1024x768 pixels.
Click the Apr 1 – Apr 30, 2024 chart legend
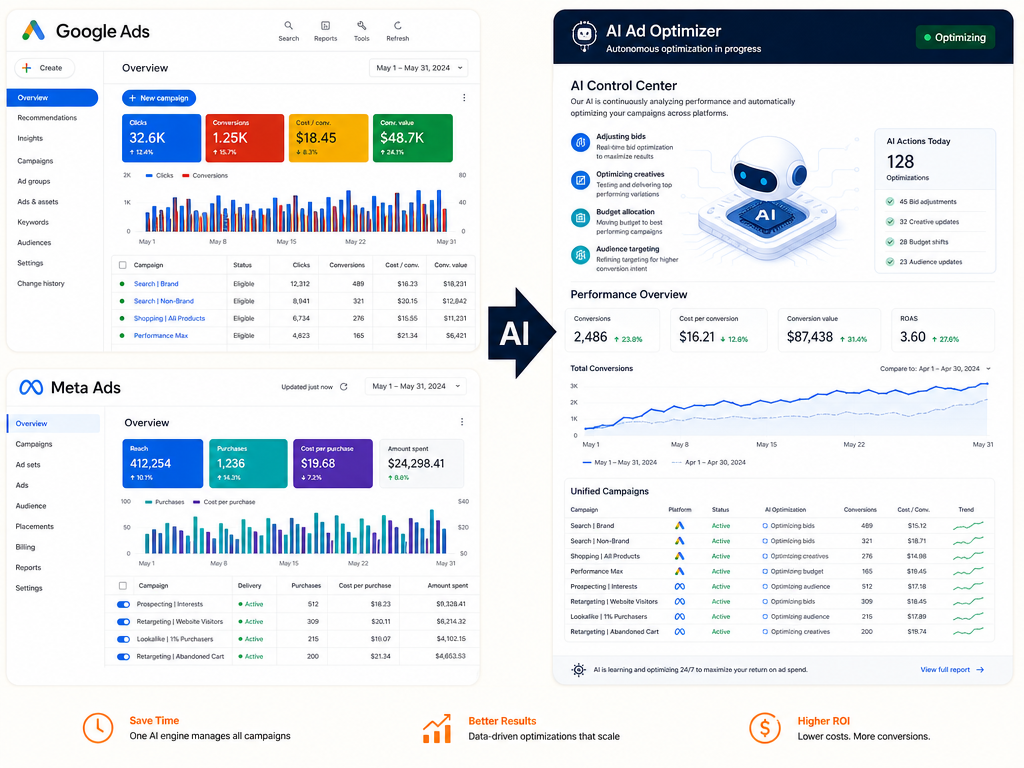(x=709, y=462)
